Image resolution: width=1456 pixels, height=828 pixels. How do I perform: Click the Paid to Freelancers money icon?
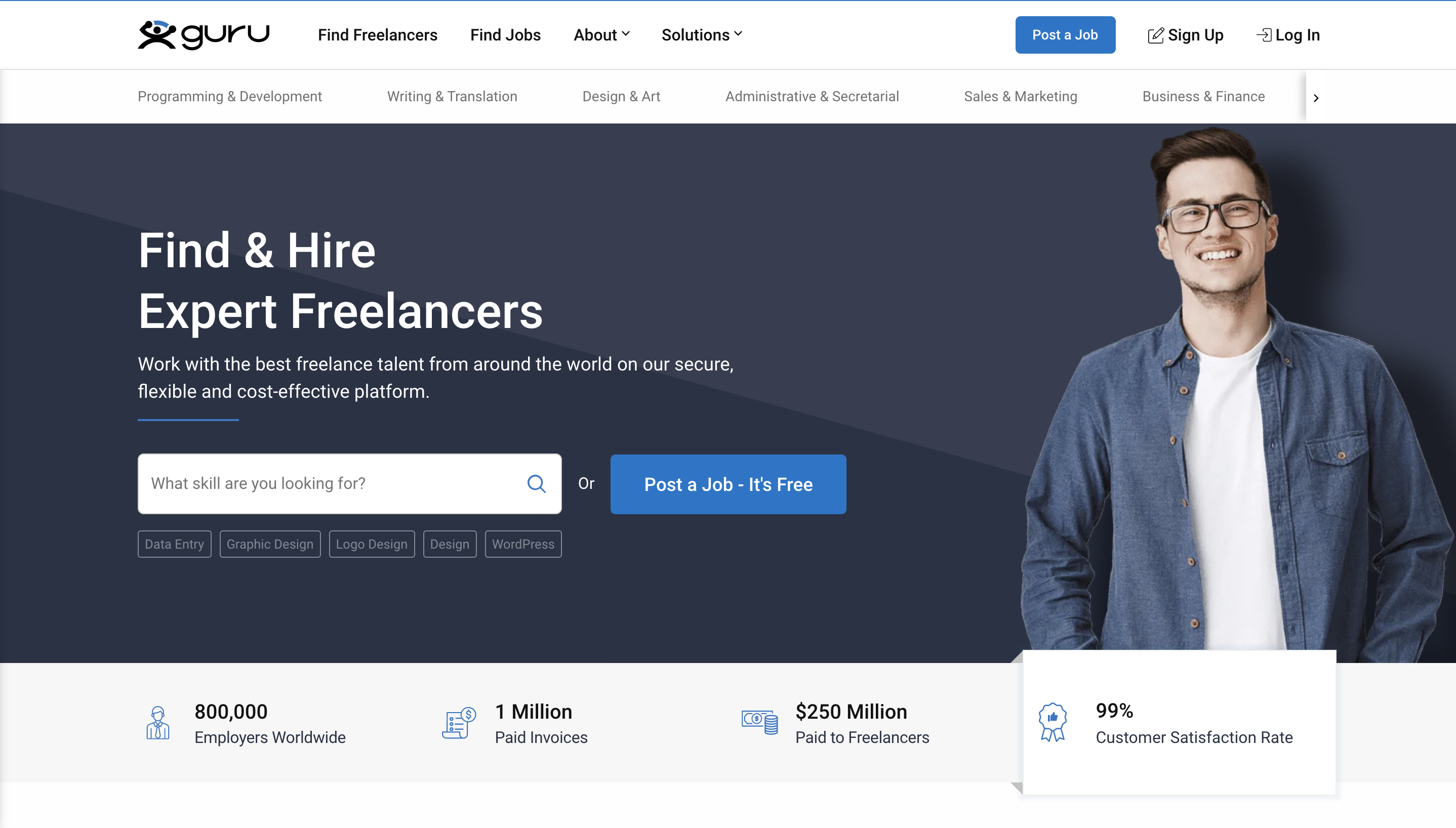click(x=759, y=722)
